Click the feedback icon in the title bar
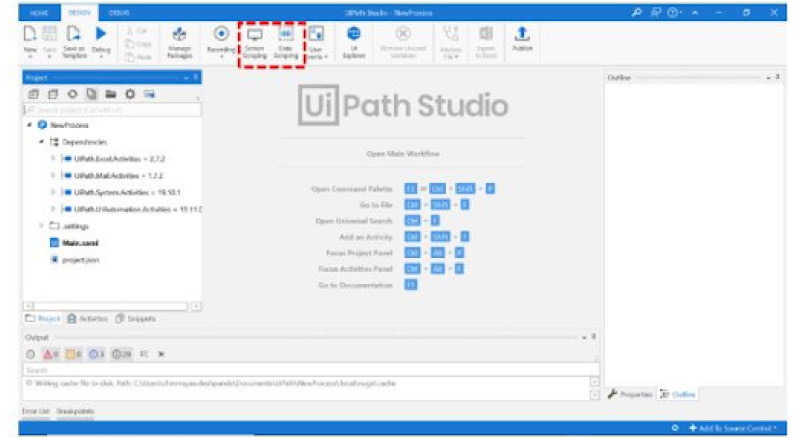This screenshot has width=800, height=438. click(x=656, y=12)
